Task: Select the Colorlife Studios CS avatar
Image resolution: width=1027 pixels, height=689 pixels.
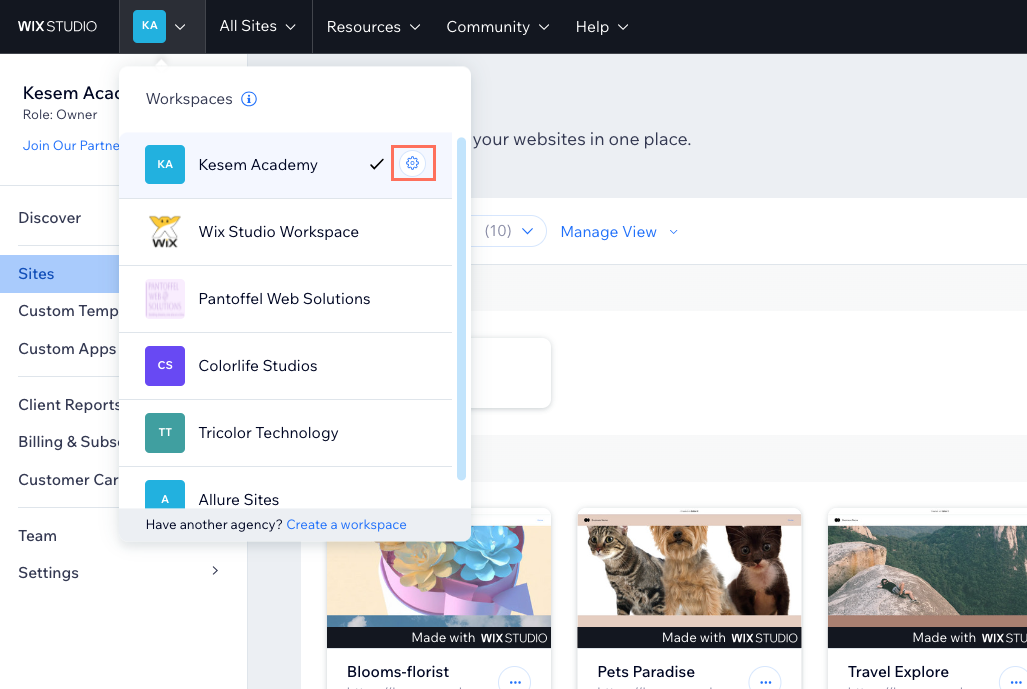Action: 165,365
